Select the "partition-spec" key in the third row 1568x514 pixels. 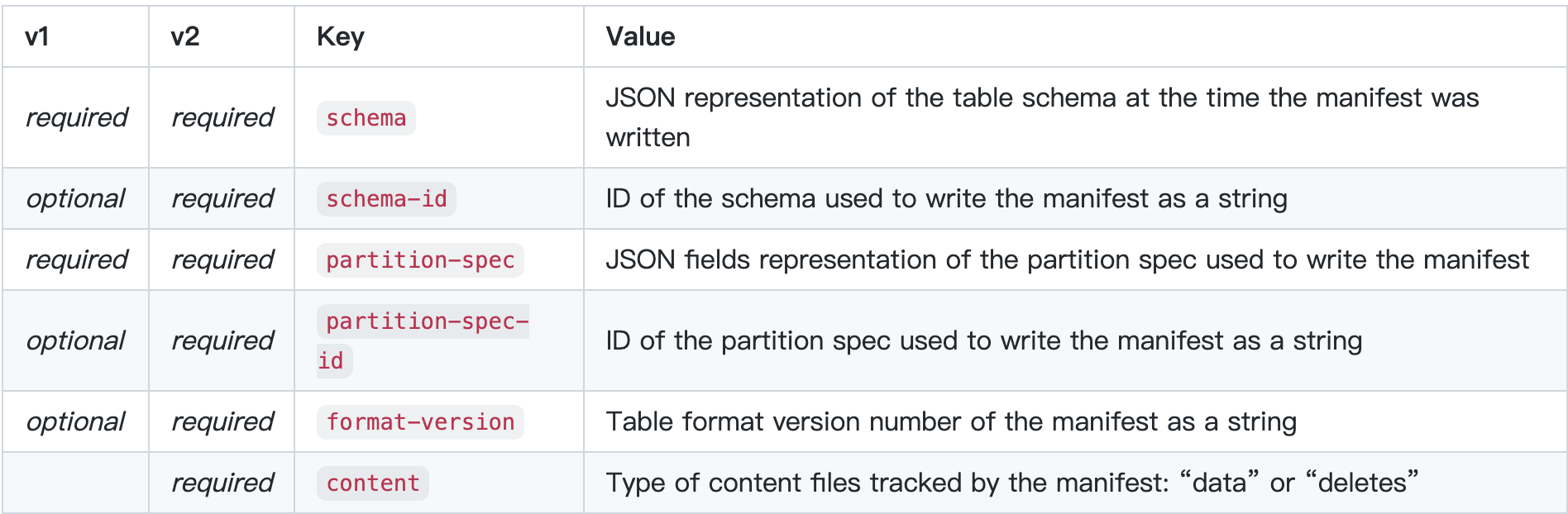point(420,260)
